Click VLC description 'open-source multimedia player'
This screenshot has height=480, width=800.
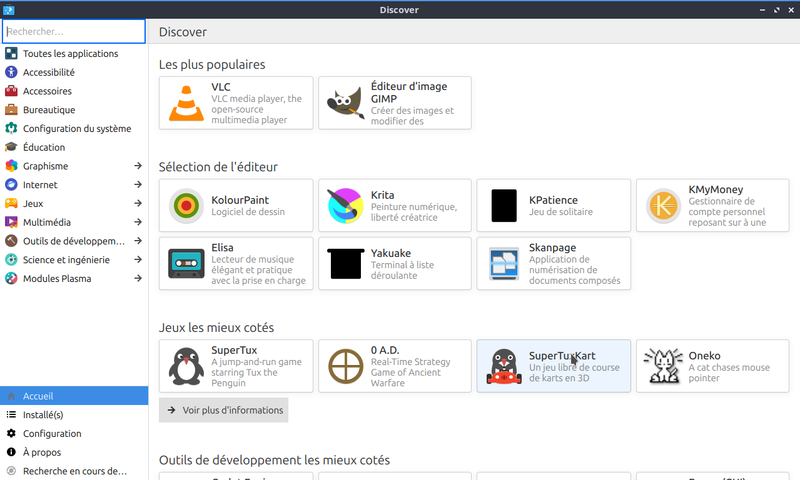point(249,114)
